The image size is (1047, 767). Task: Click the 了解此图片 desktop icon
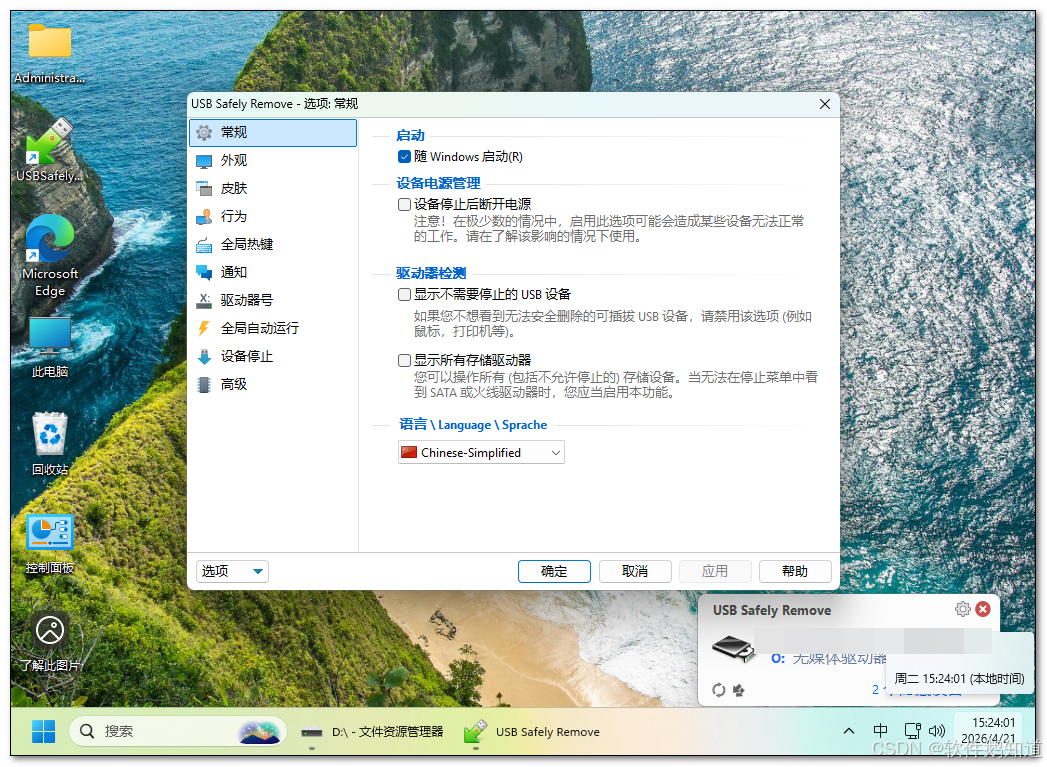[49, 641]
